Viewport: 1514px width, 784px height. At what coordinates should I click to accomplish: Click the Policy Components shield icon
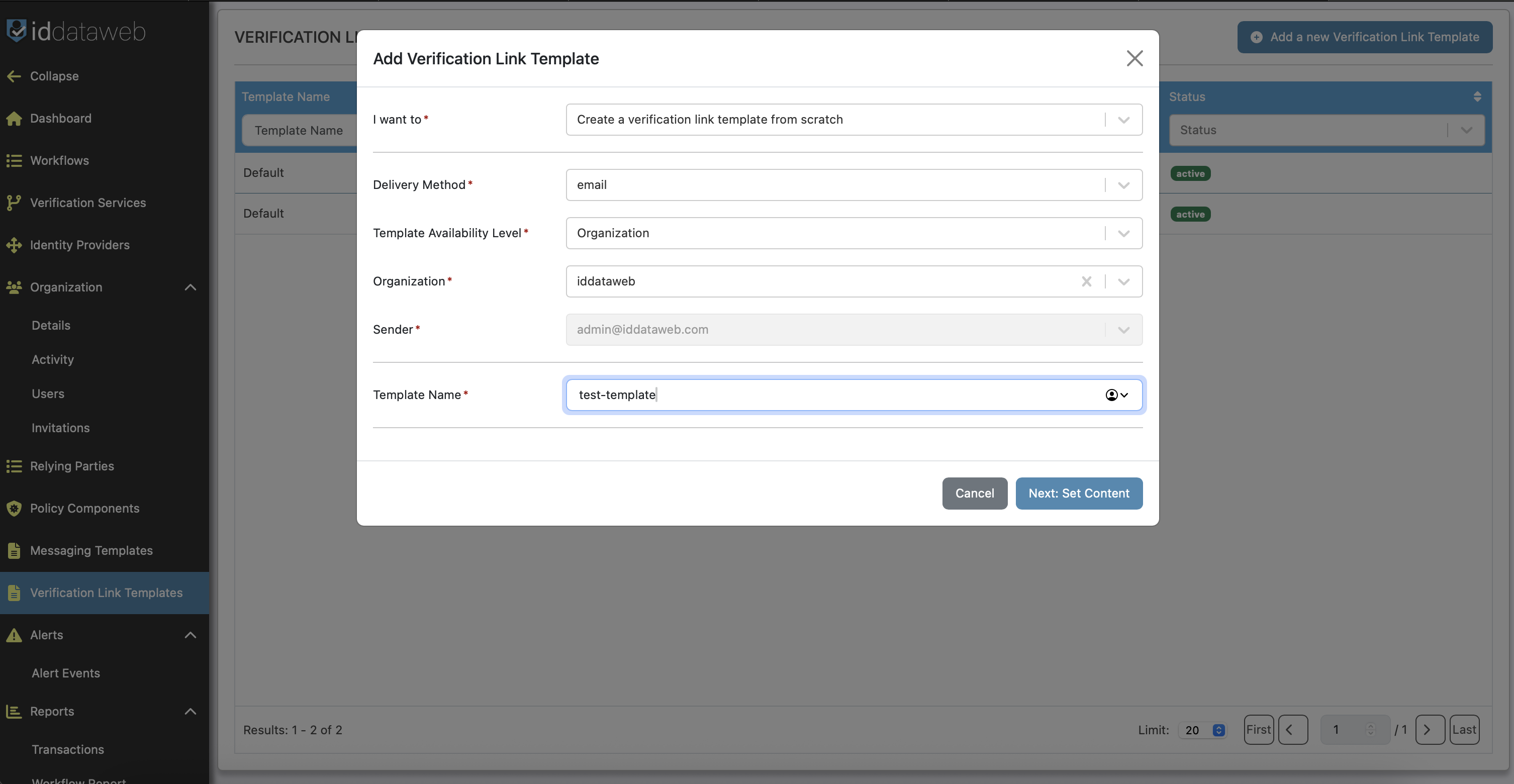(x=14, y=509)
